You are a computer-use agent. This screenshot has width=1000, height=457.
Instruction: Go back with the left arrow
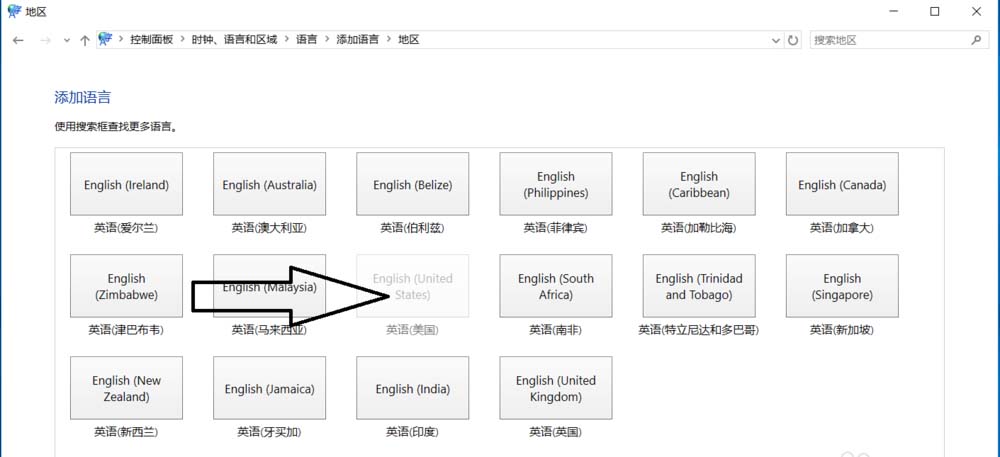pyautogui.click(x=18, y=40)
